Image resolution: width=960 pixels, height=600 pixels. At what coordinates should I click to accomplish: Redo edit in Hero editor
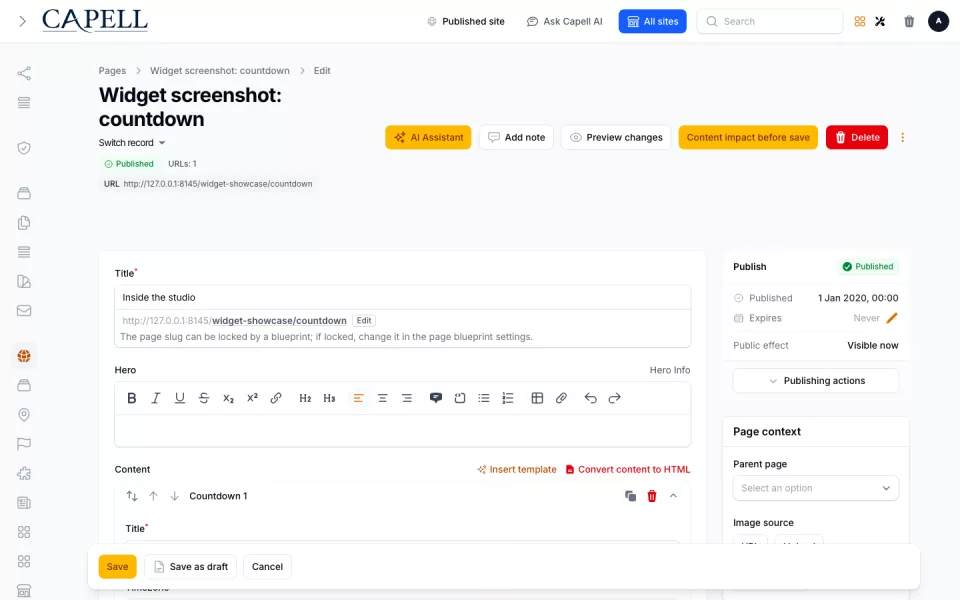pyautogui.click(x=614, y=398)
